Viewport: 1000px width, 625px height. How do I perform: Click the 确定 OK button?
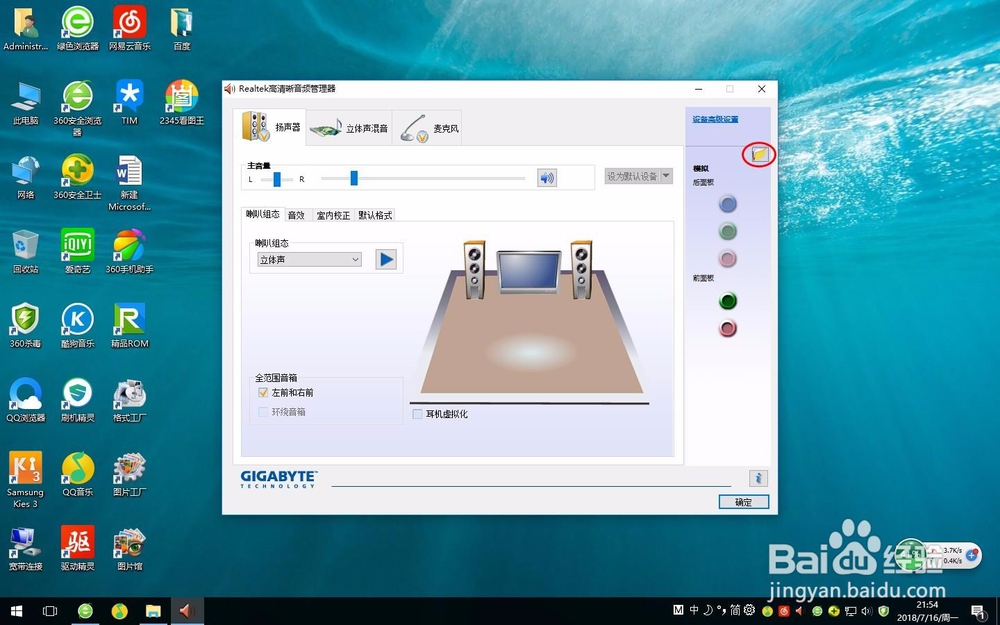[x=744, y=502]
